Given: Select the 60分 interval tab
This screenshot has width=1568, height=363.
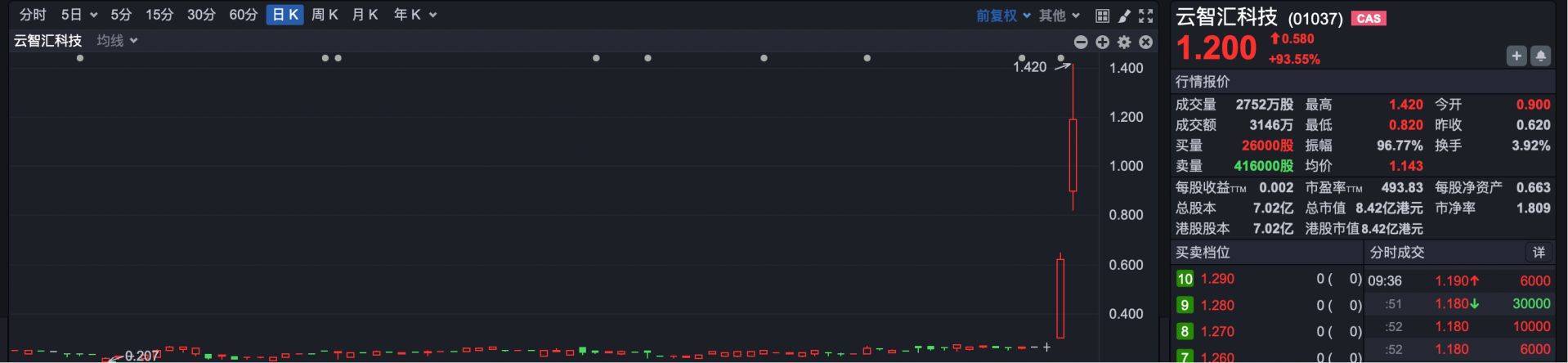Looking at the screenshot, I should click(243, 15).
